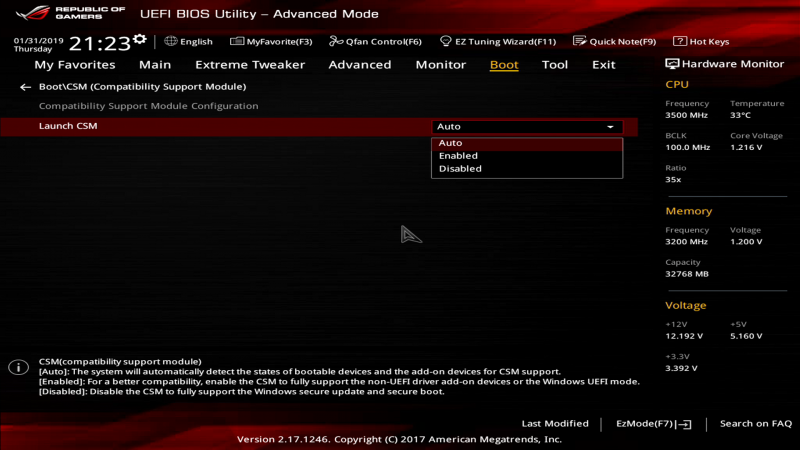Select the Boot tab

(x=504, y=65)
